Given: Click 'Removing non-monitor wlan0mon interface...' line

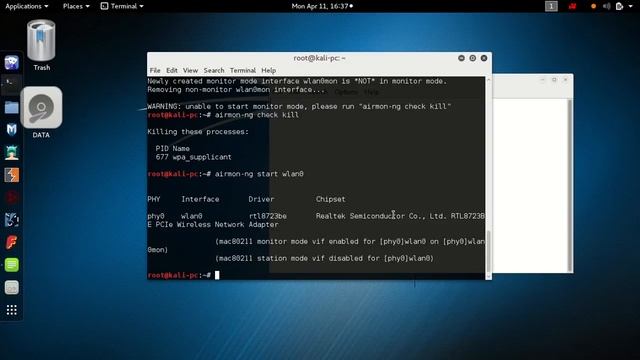Looking at the screenshot, I should tap(236, 90).
